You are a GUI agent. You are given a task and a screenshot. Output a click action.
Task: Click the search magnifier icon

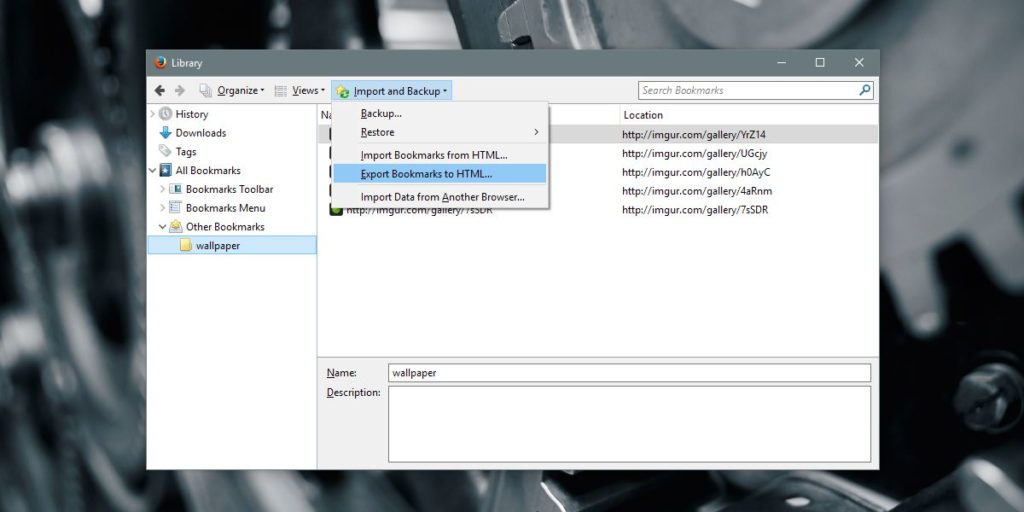[x=865, y=90]
